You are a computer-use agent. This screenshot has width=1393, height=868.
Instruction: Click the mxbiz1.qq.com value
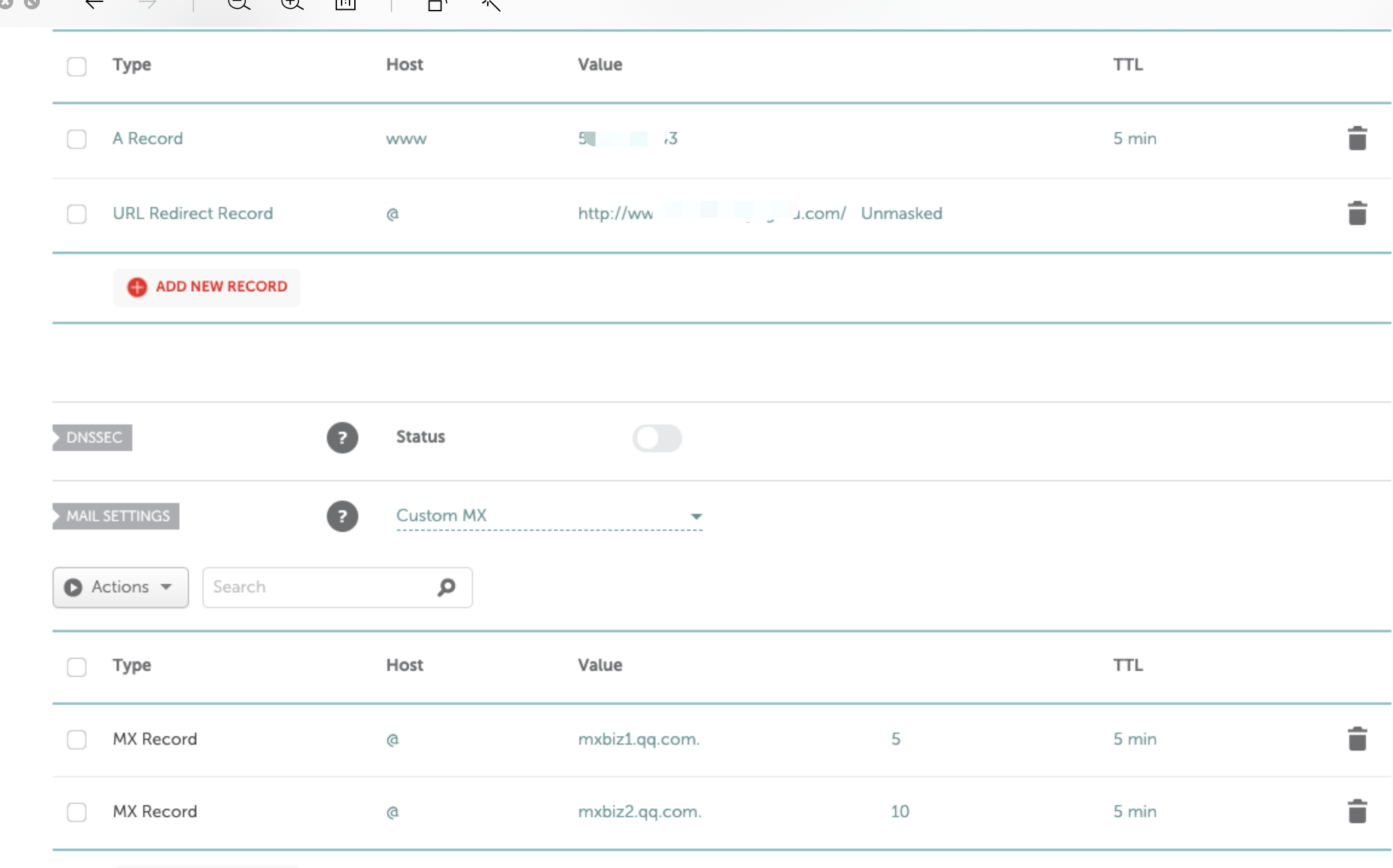(x=639, y=739)
